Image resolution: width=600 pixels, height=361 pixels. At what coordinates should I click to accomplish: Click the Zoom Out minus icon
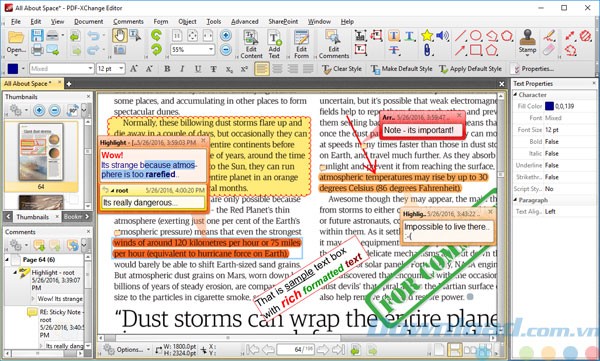[x=226, y=50]
